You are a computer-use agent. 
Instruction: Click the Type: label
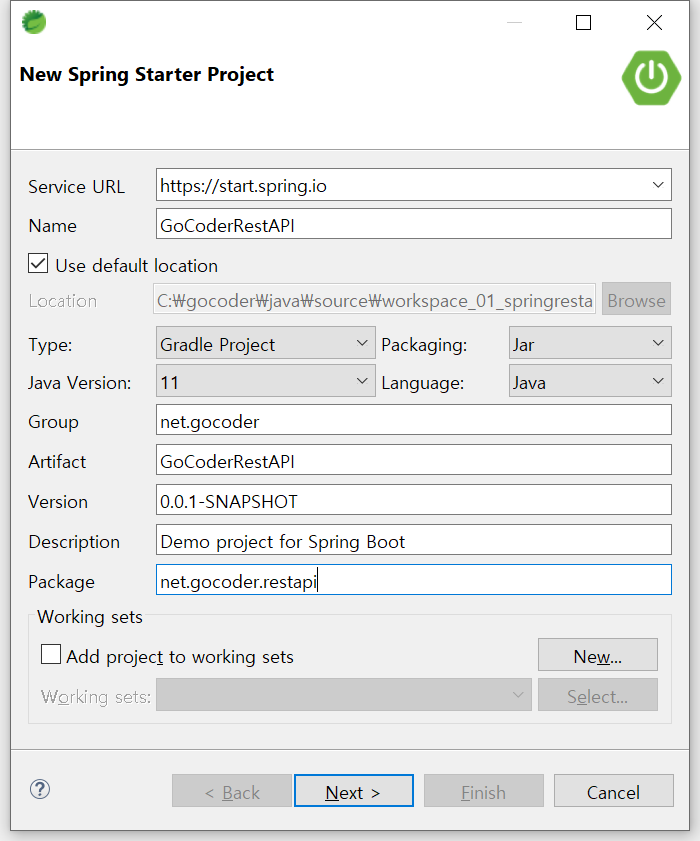50,345
